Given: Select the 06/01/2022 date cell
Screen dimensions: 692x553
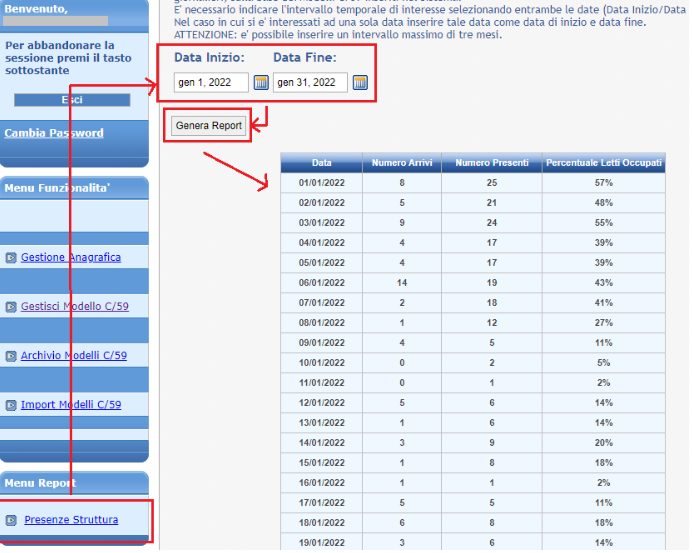Looking at the screenshot, I should (321, 284).
